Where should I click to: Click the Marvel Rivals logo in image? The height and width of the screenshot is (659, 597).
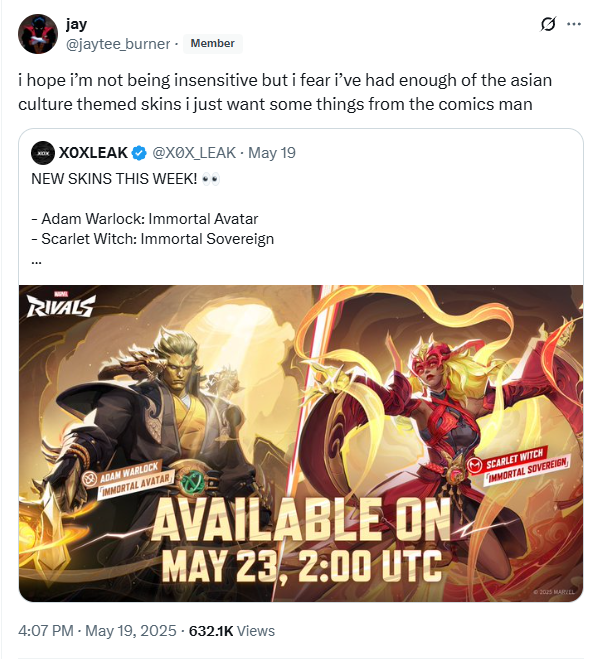pos(61,304)
